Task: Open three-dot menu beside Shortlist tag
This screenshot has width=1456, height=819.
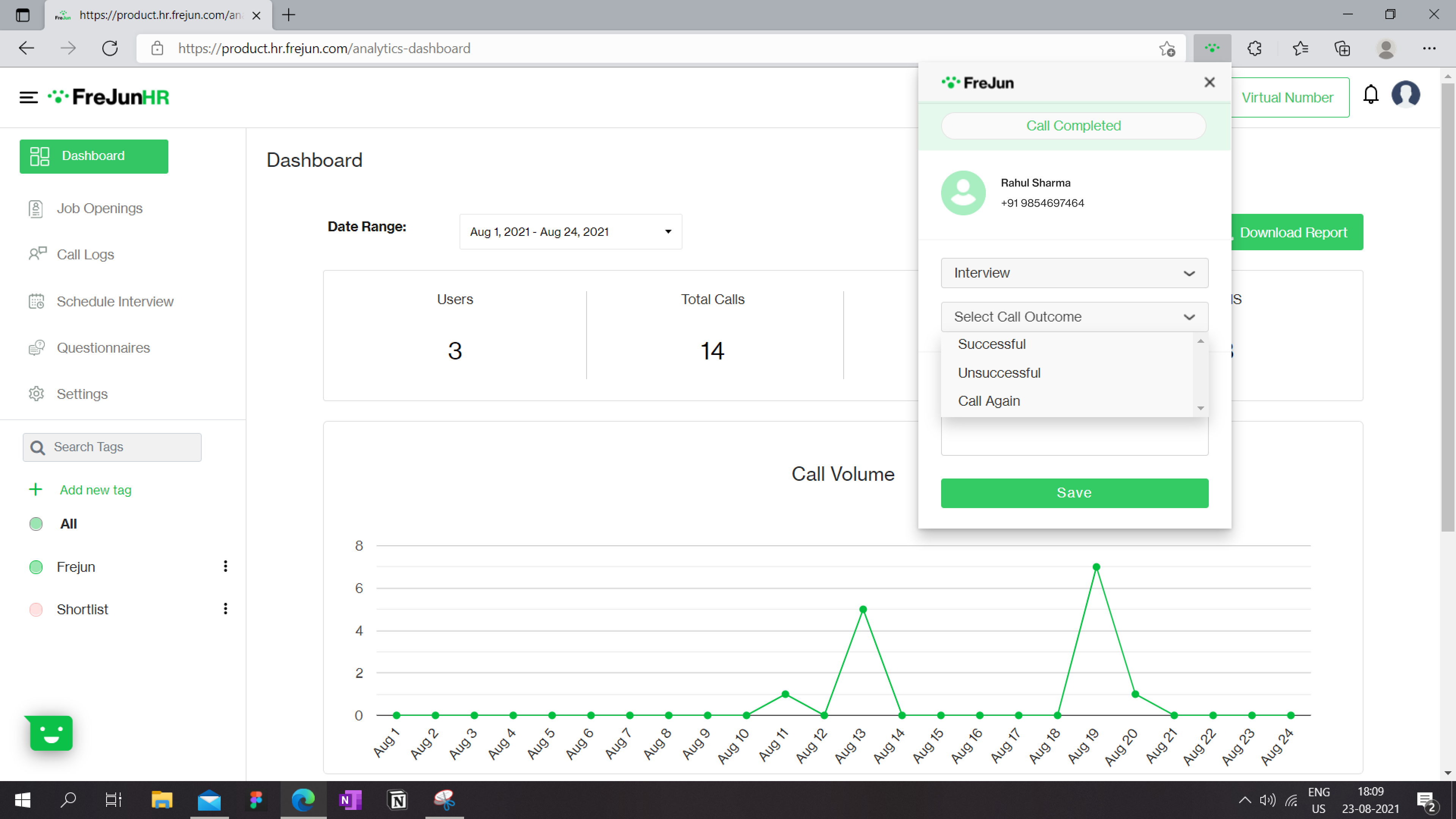Action: tap(226, 609)
